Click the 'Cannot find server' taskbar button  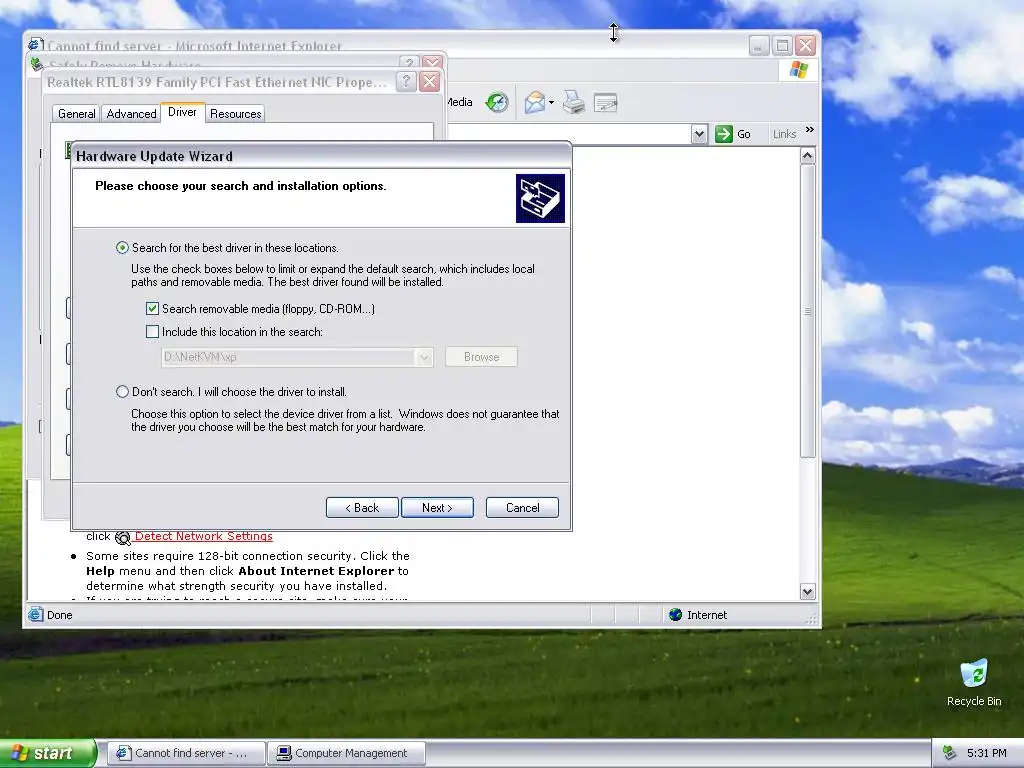(x=186, y=753)
